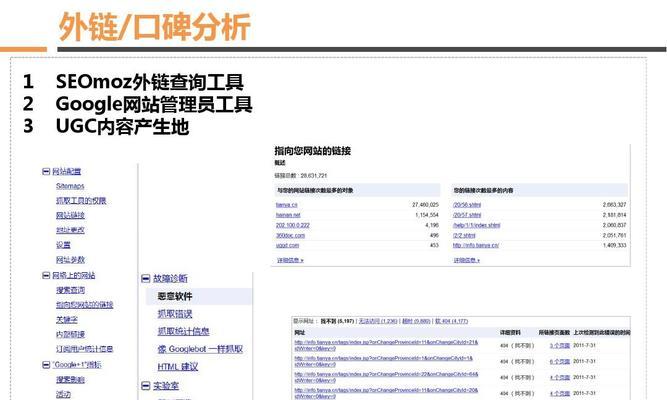Click the link count 27,460,025
Viewport: 667px width, 400px height.
tap(425, 205)
